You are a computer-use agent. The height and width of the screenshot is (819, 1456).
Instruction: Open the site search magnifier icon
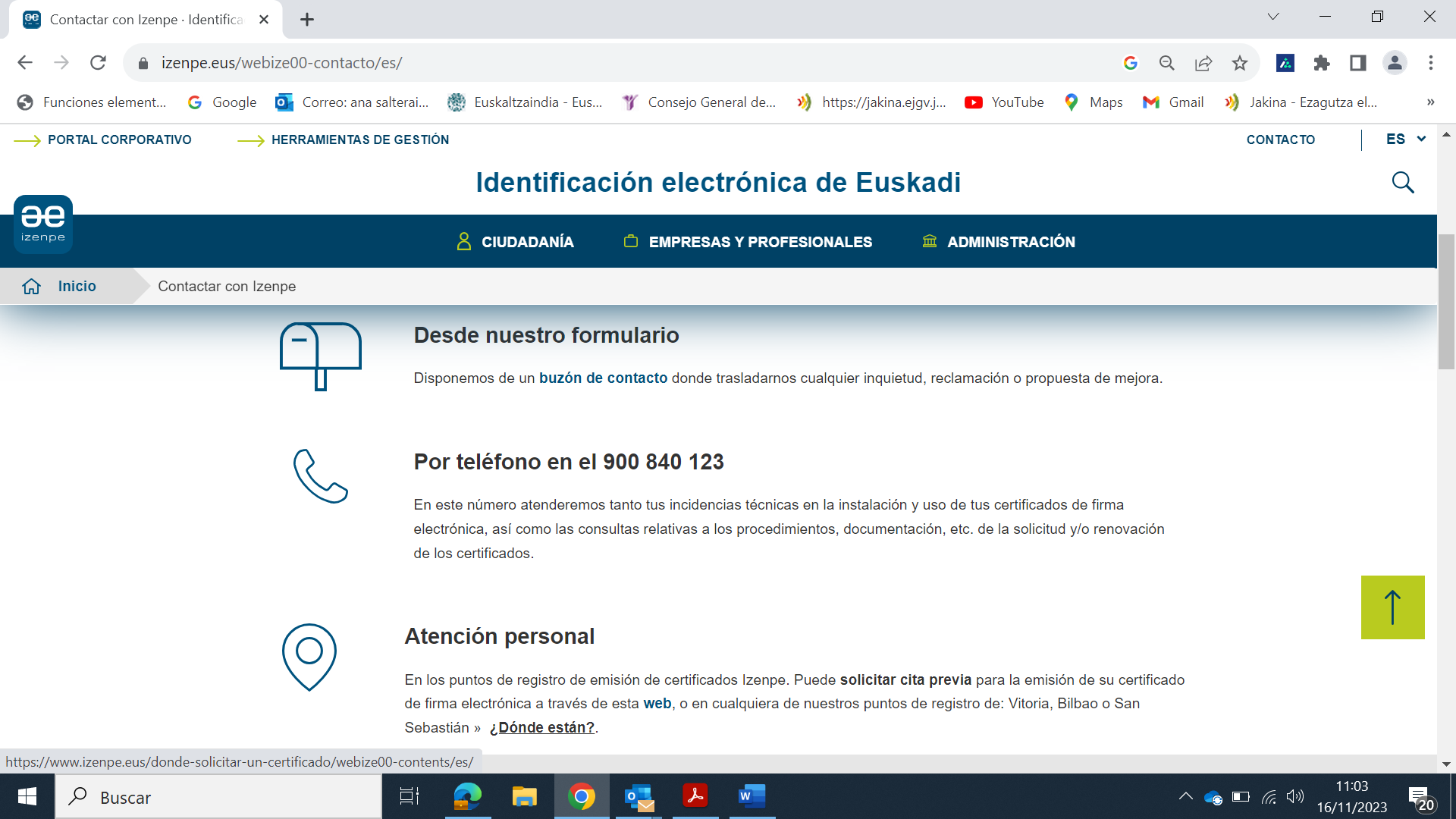pos(1403,183)
